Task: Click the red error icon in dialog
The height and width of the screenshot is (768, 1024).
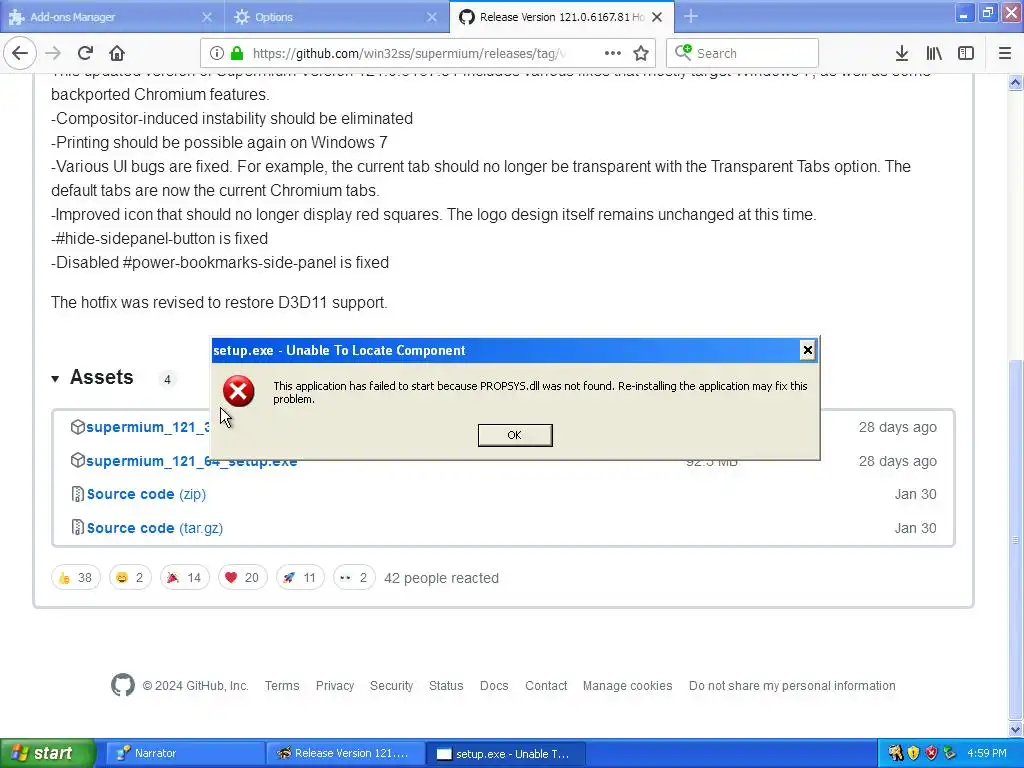Action: click(x=238, y=391)
